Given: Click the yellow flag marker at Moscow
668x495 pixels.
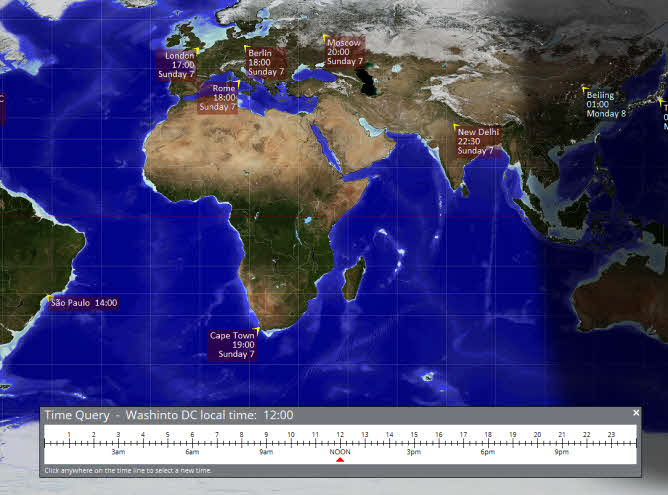Looking at the screenshot, I should (x=325, y=37).
